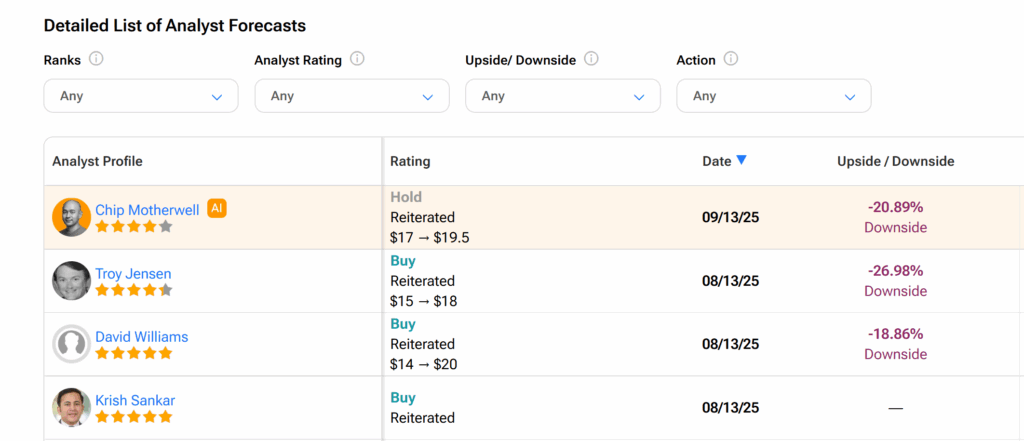Open Troy Jensen's analyst profile link
The width and height of the screenshot is (1024, 441).
[x=134, y=273]
